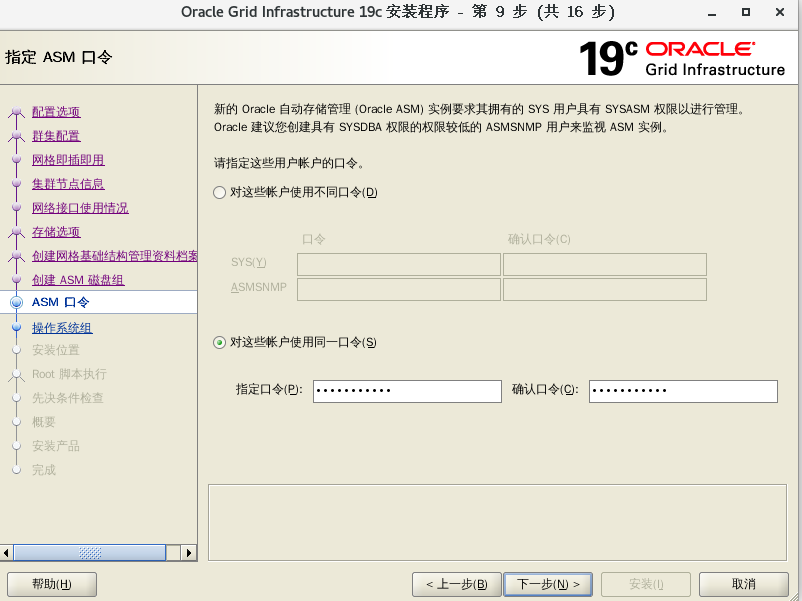Click the sidebar scrollbar left arrow
802x601 pixels.
tap(6, 553)
